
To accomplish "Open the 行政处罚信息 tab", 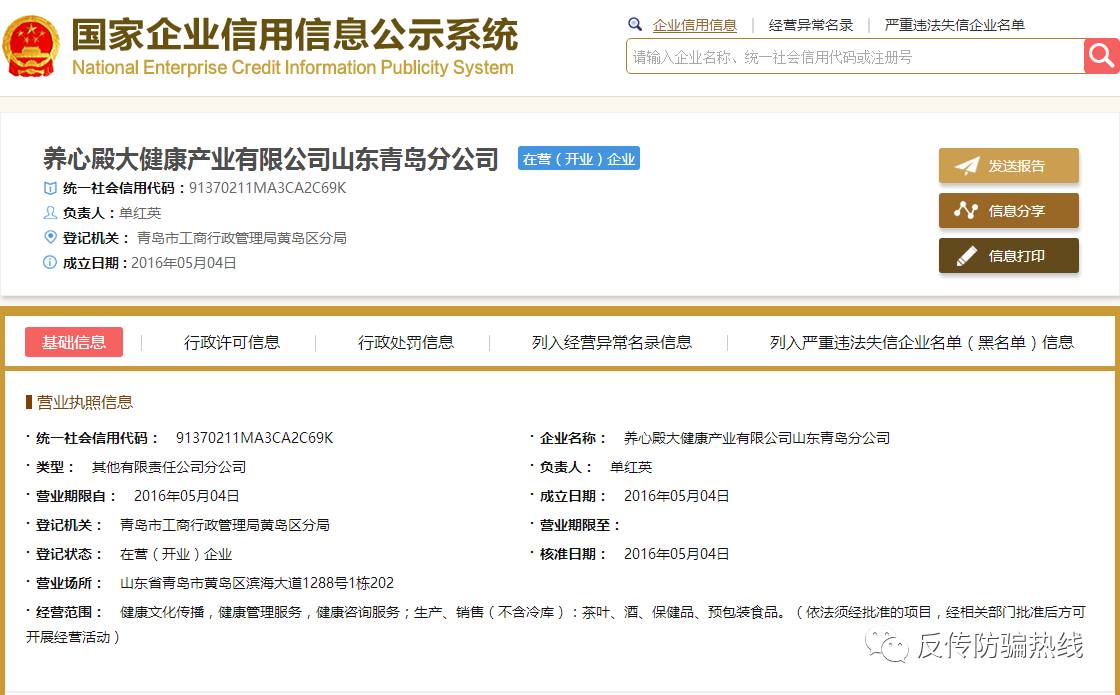I will click(406, 342).
